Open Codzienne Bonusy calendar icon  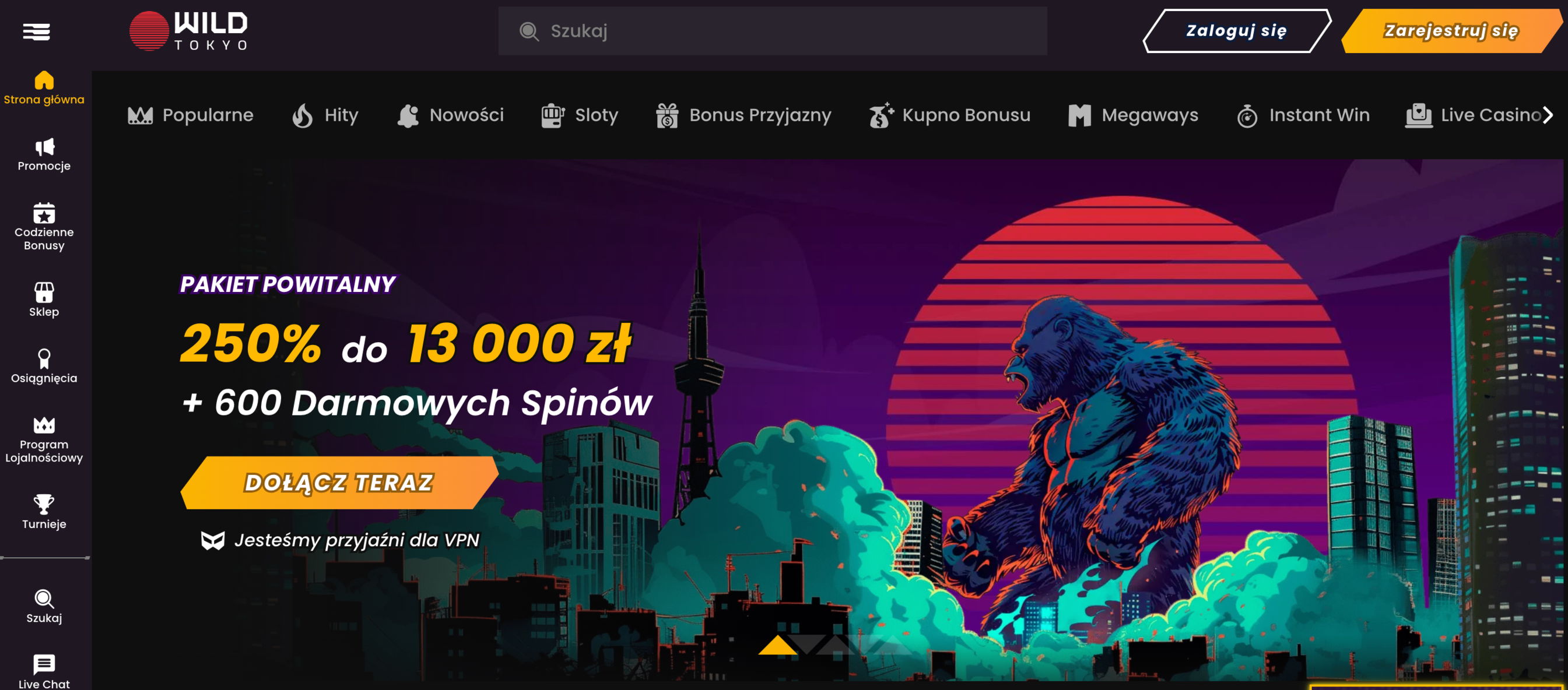point(44,213)
